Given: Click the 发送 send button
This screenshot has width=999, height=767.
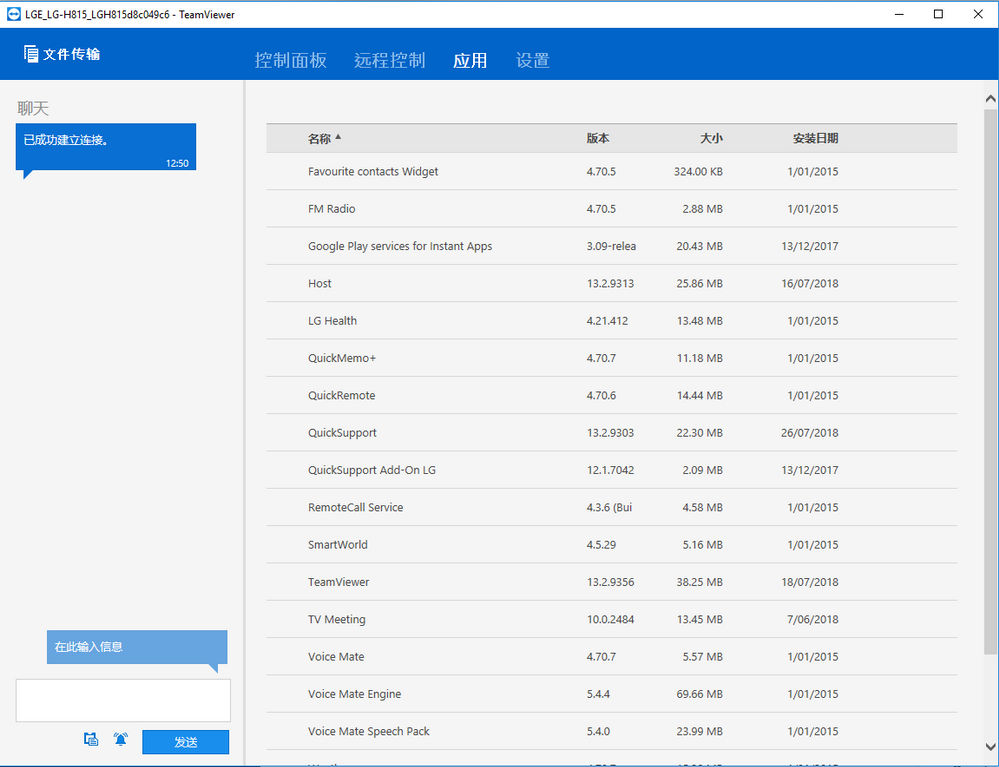Looking at the screenshot, I should (x=185, y=742).
